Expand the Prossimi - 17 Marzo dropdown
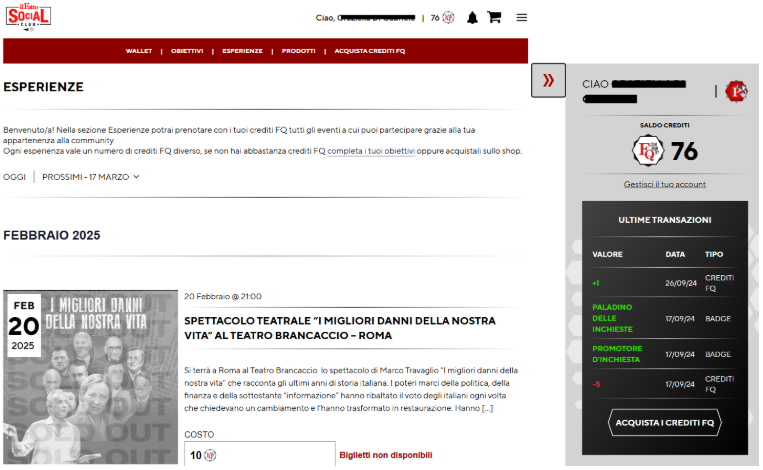 tap(91, 177)
